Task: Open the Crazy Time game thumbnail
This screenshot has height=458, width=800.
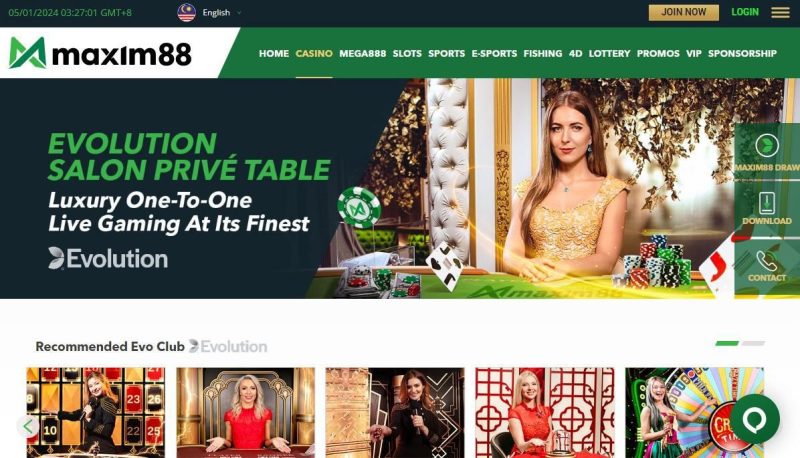Action: [694, 413]
